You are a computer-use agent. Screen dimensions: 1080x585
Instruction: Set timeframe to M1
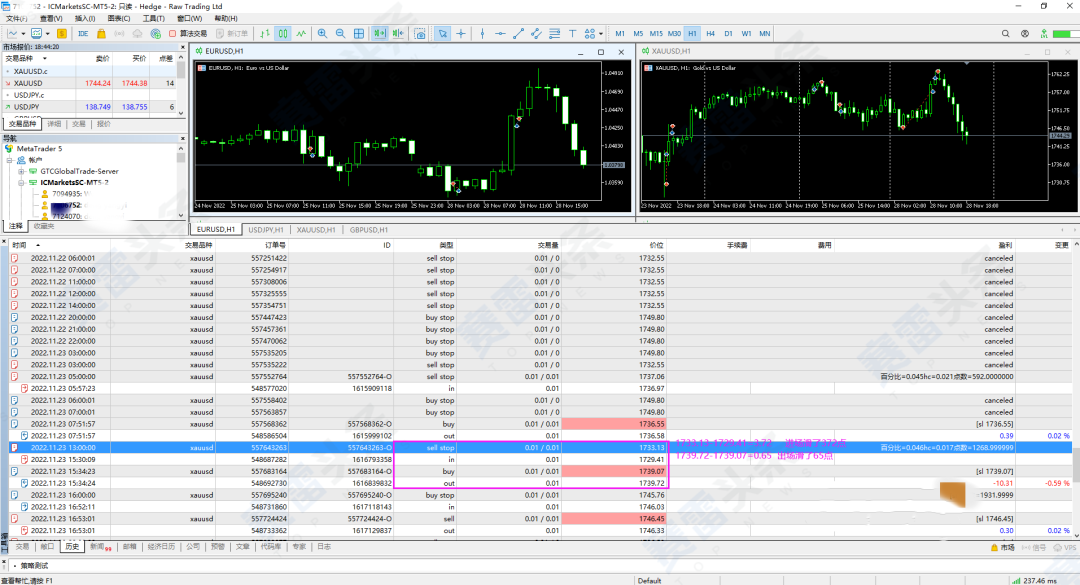tap(620, 33)
